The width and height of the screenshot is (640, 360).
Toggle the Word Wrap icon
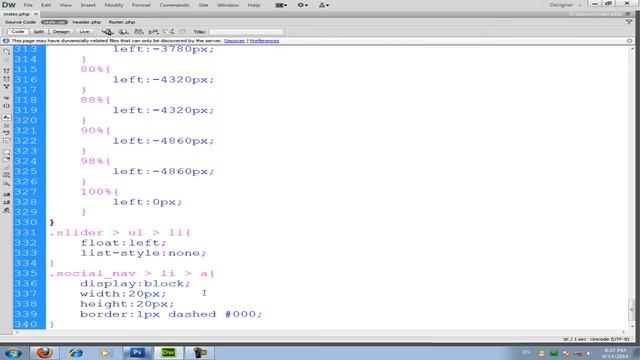coord(6,133)
